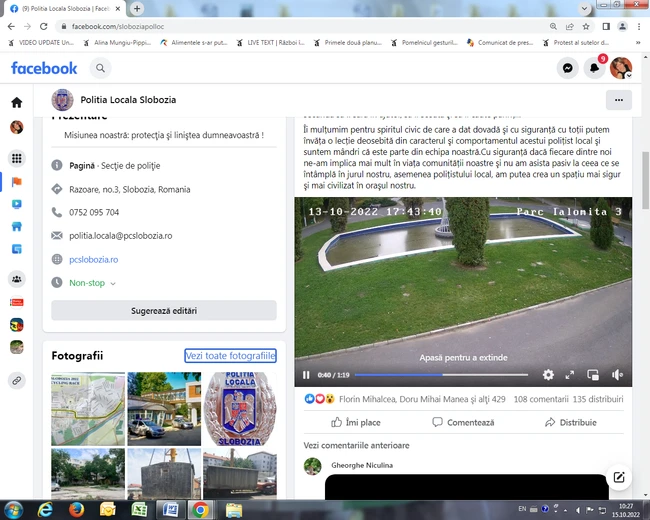The height and width of the screenshot is (520, 650).
Task: Click the link chain icon in sidebar
Action: (17, 380)
